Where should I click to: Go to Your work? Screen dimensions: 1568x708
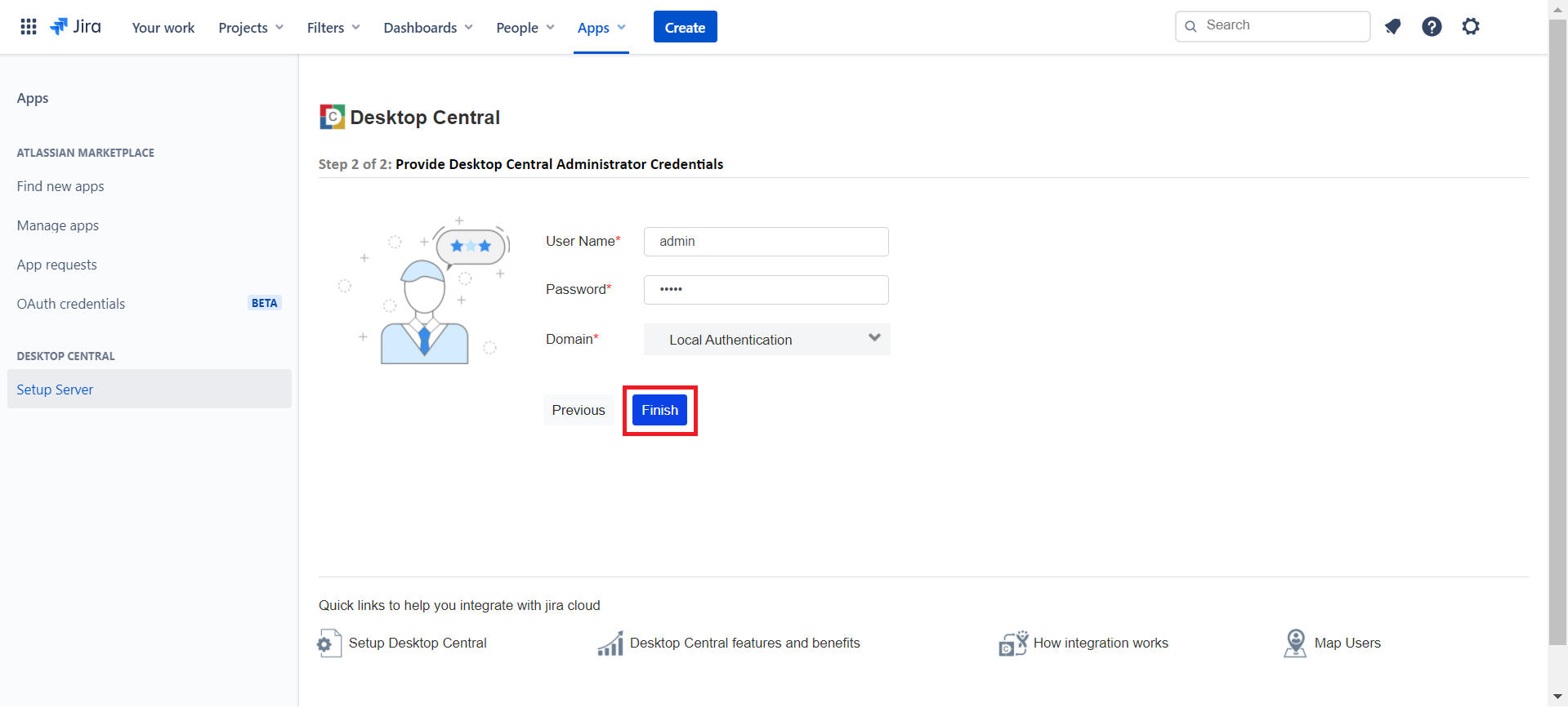pyautogui.click(x=163, y=28)
